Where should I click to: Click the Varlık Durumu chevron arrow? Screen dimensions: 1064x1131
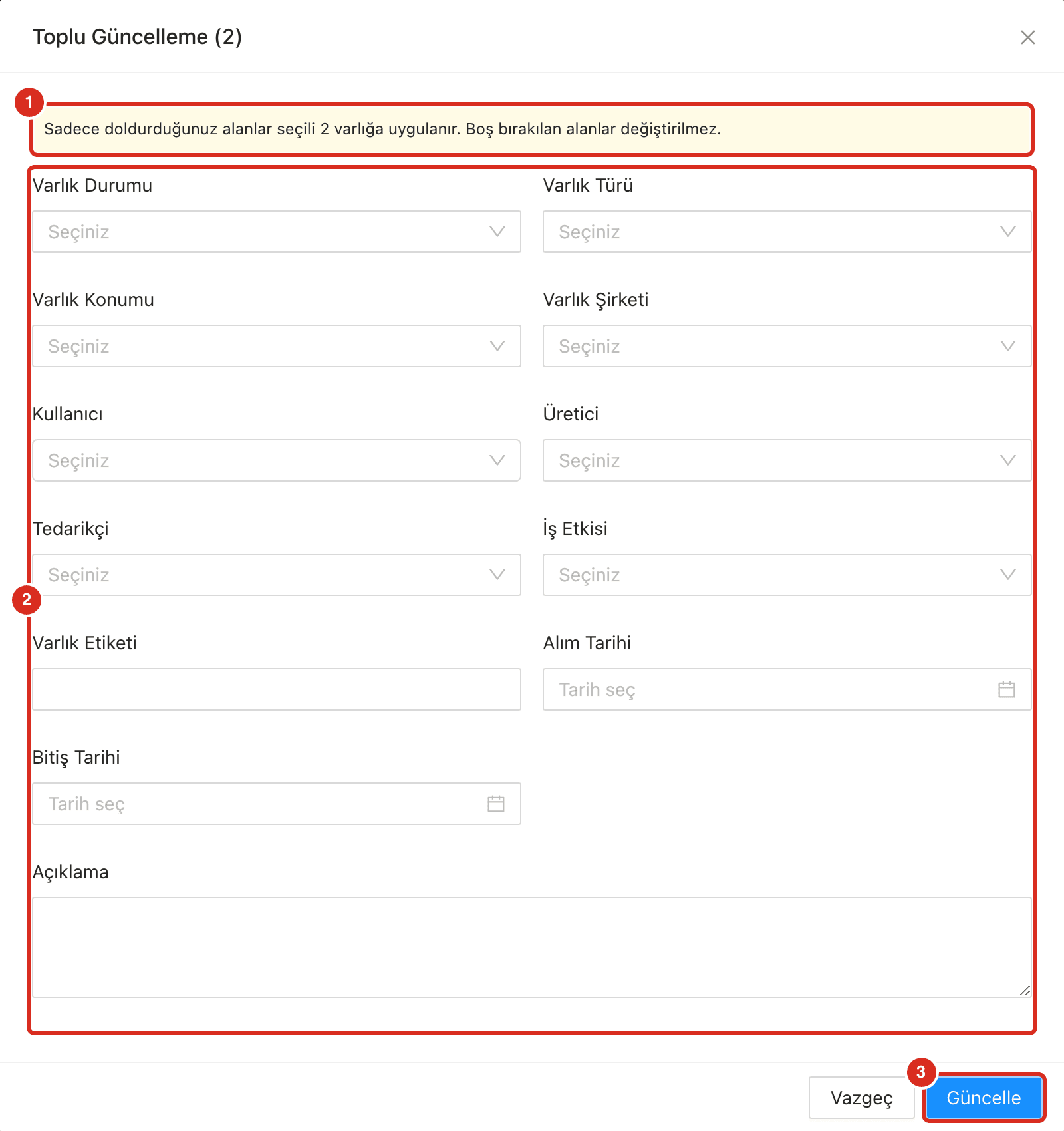click(497, 232)
